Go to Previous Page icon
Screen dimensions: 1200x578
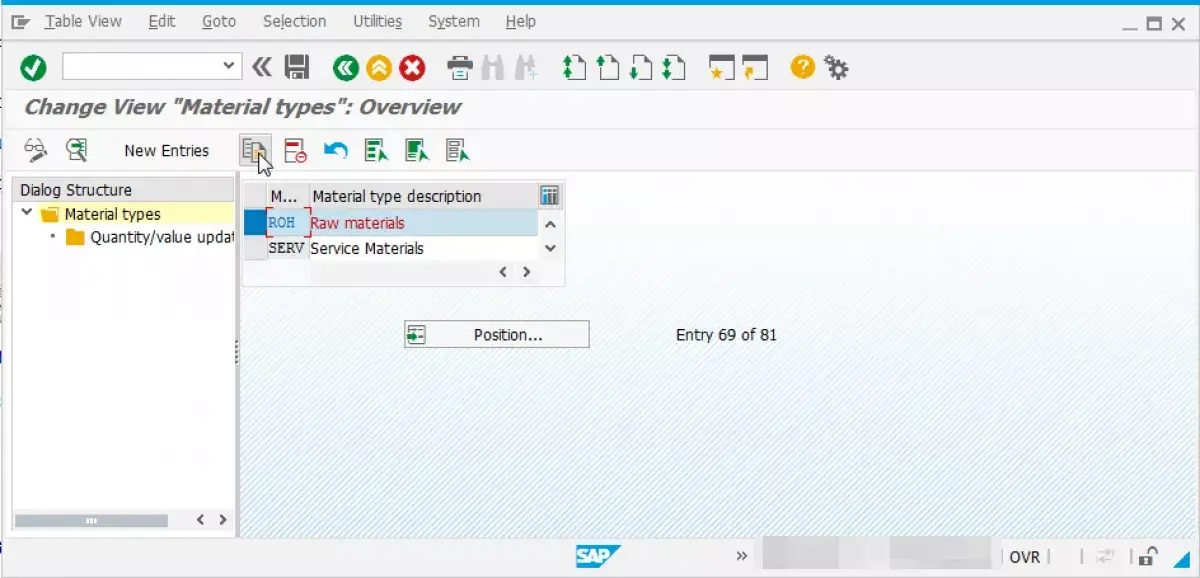coord(607,68)
